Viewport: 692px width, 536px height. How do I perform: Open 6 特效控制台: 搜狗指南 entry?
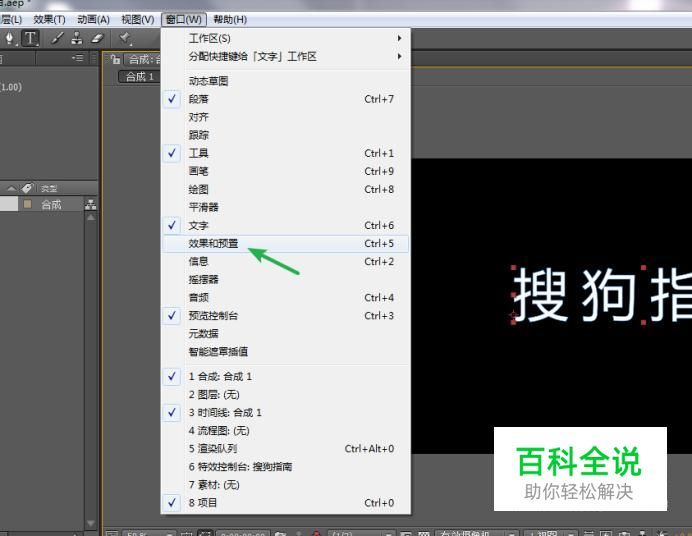[x=286, y=467]
